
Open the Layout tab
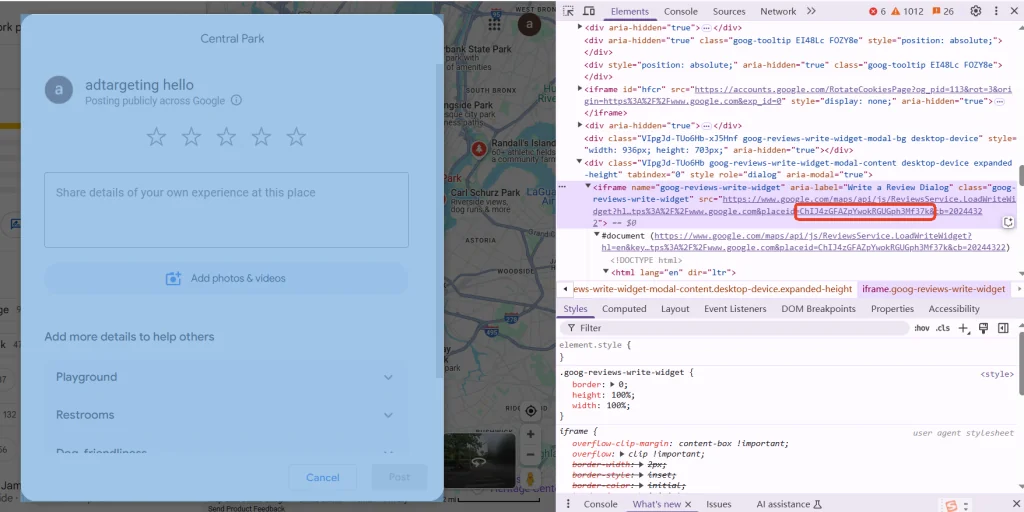(x=675, y=309)
